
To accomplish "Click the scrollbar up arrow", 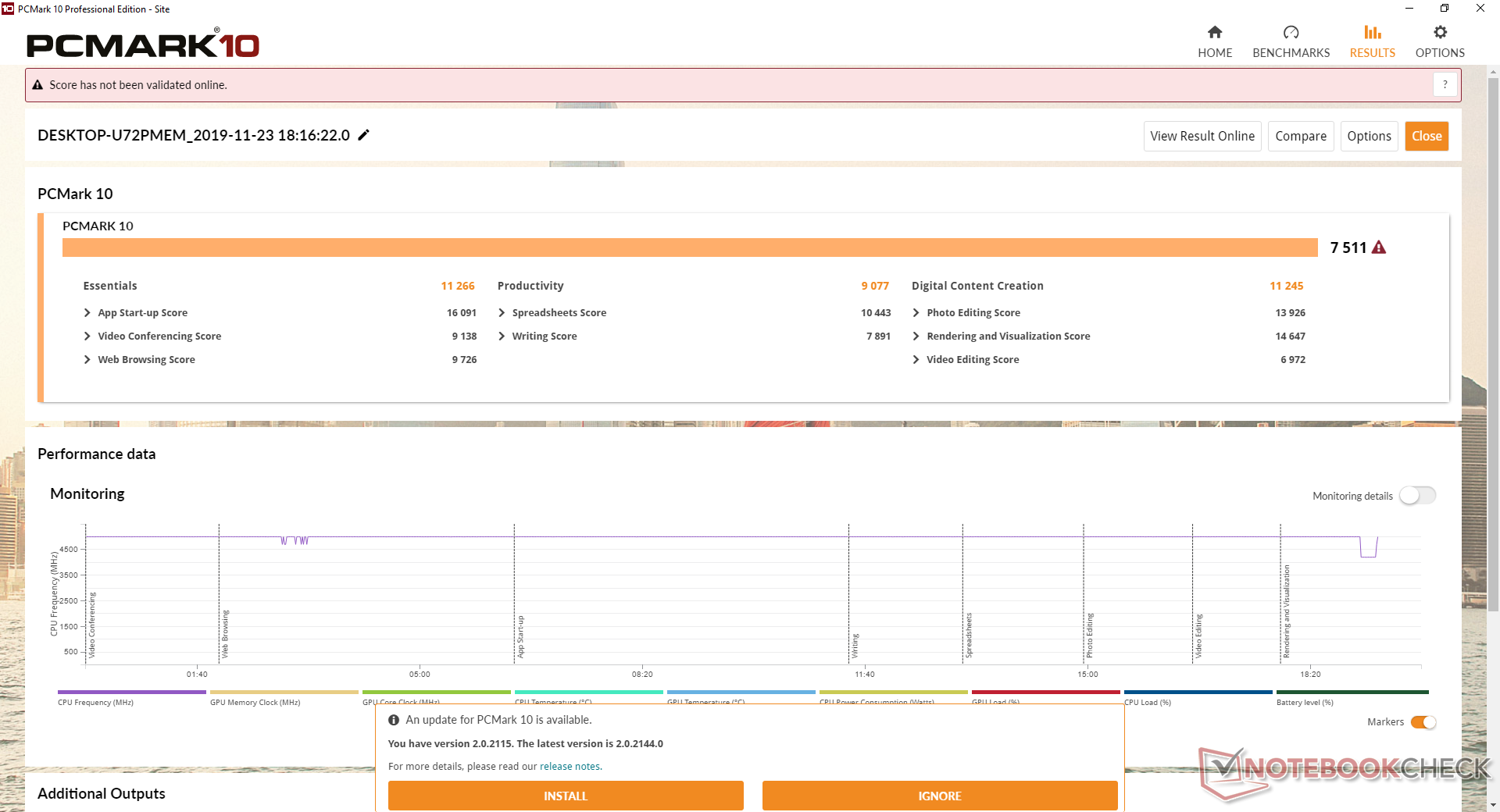I will coord(1493,72).
